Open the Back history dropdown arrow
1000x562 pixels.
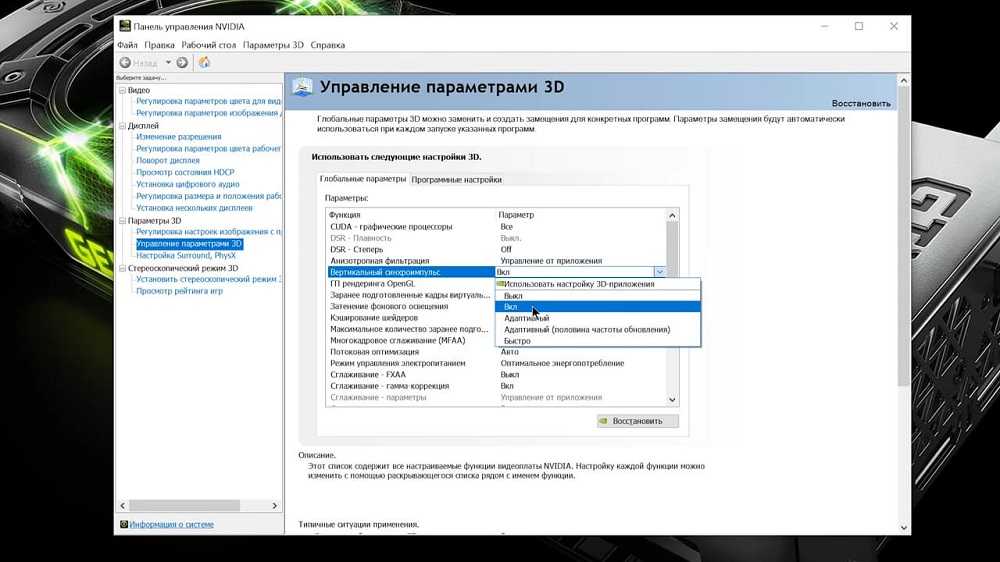[168, 62]
